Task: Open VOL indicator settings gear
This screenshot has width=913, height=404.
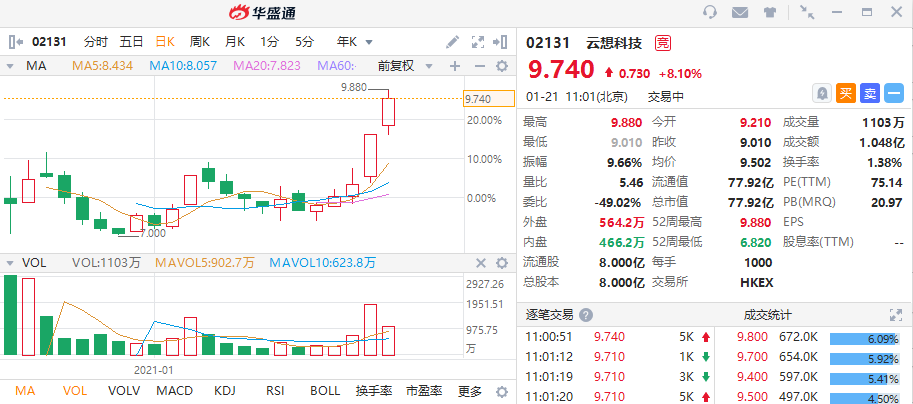Action: (502, 263)
